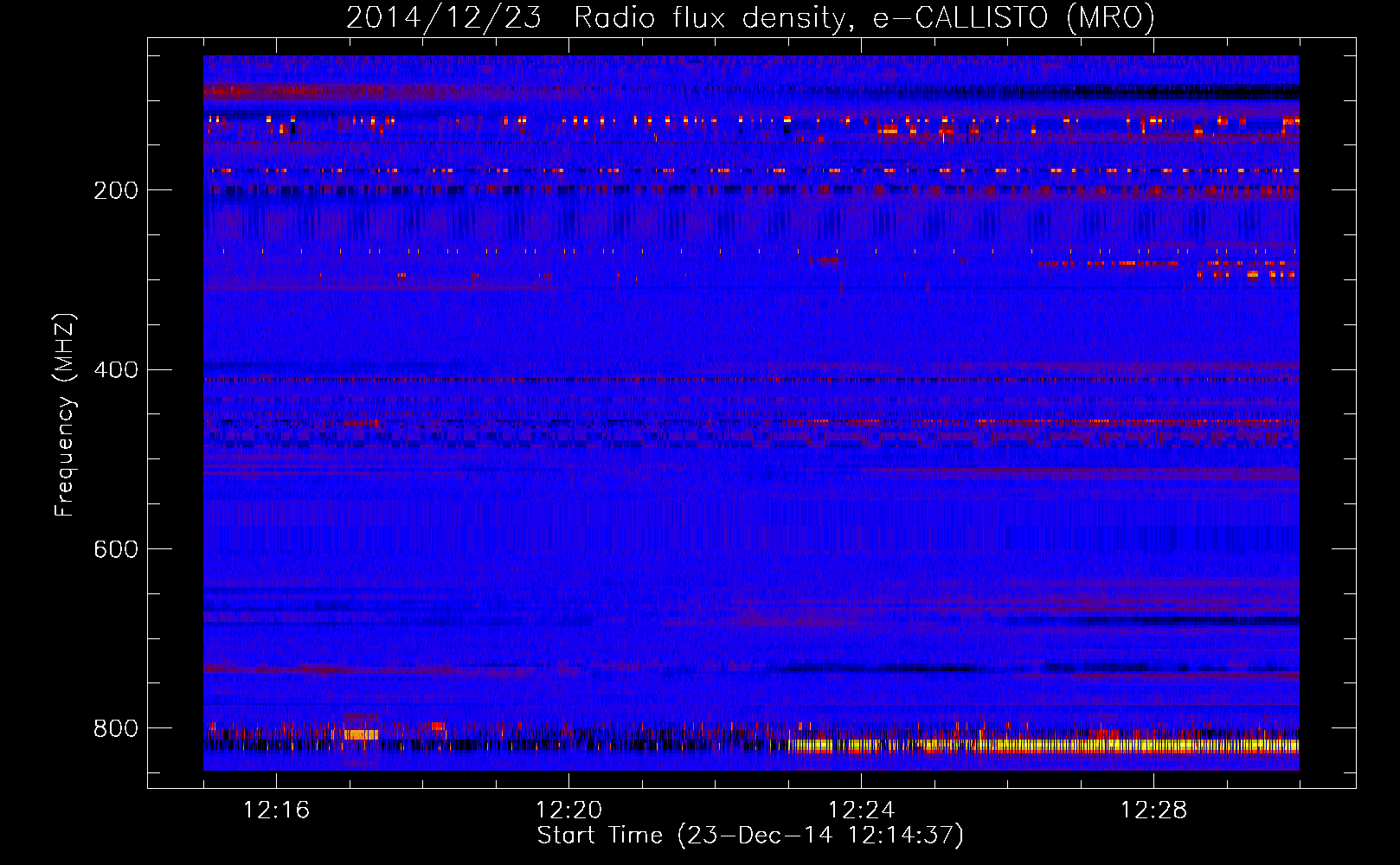Viewport: 1400px width, 865px height.
Task: Click the "800" frequency tick label
Action: (x=115, y=728)
